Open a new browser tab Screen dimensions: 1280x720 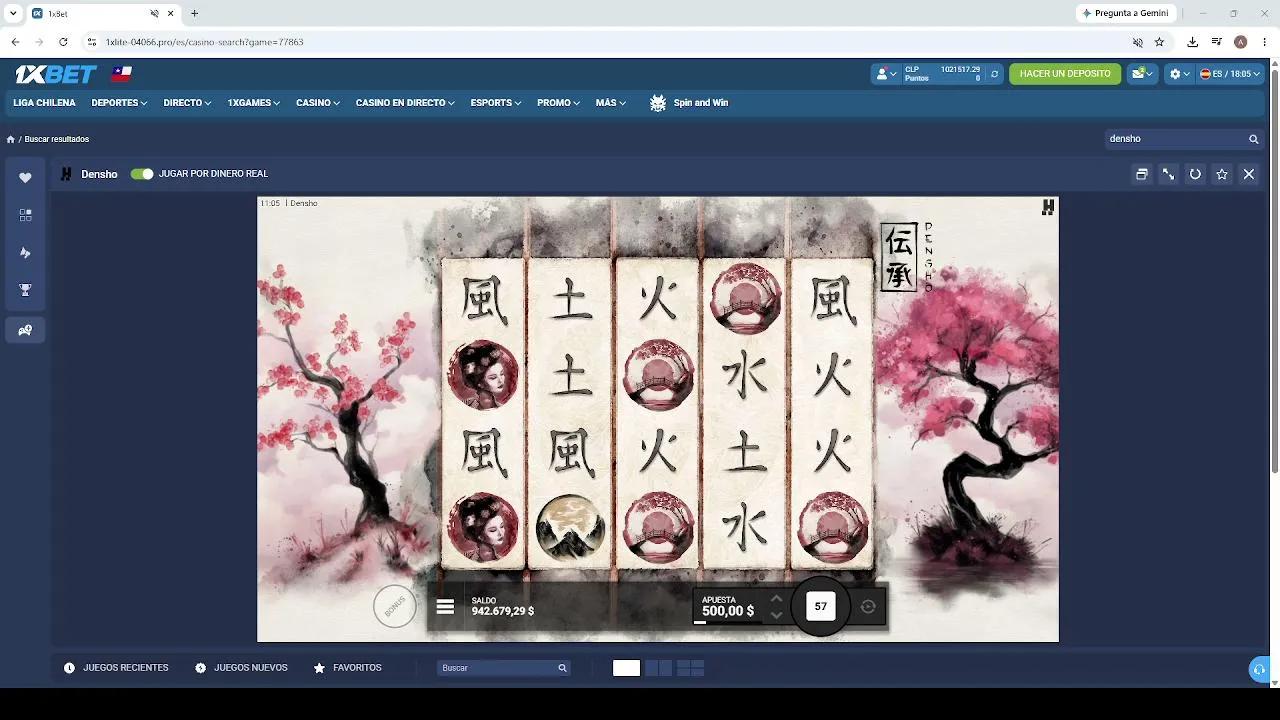pyautogui.click(x=194, y=13)
